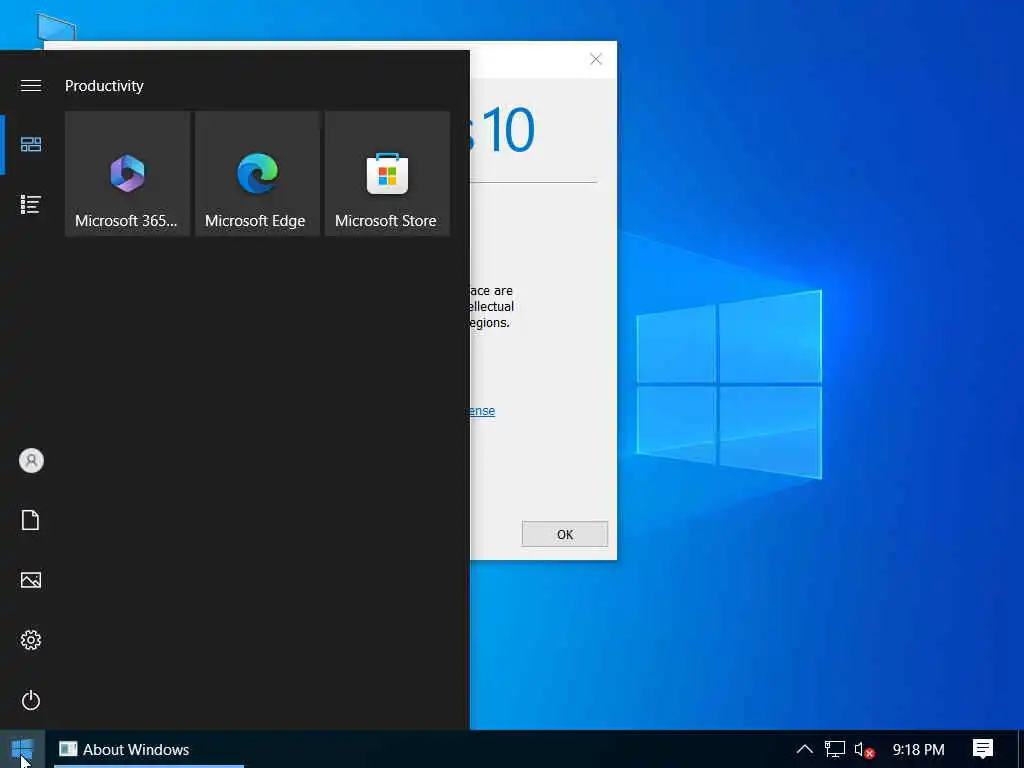This screenshot has height=768, width=1024.
Task: Switch to the All apps list icon
Action: click(31, 204)
